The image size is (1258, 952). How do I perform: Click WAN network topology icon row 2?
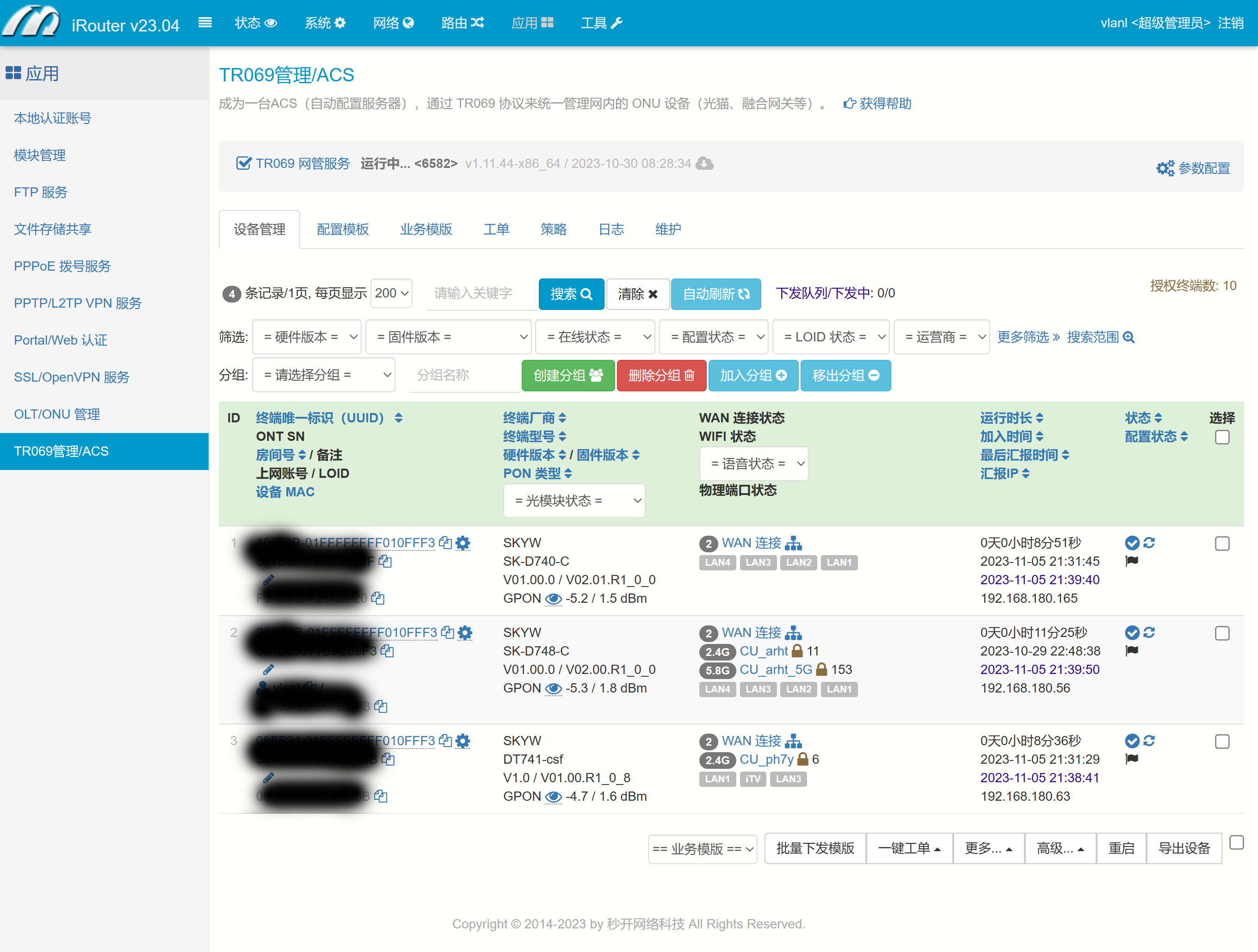pos(793,633)
